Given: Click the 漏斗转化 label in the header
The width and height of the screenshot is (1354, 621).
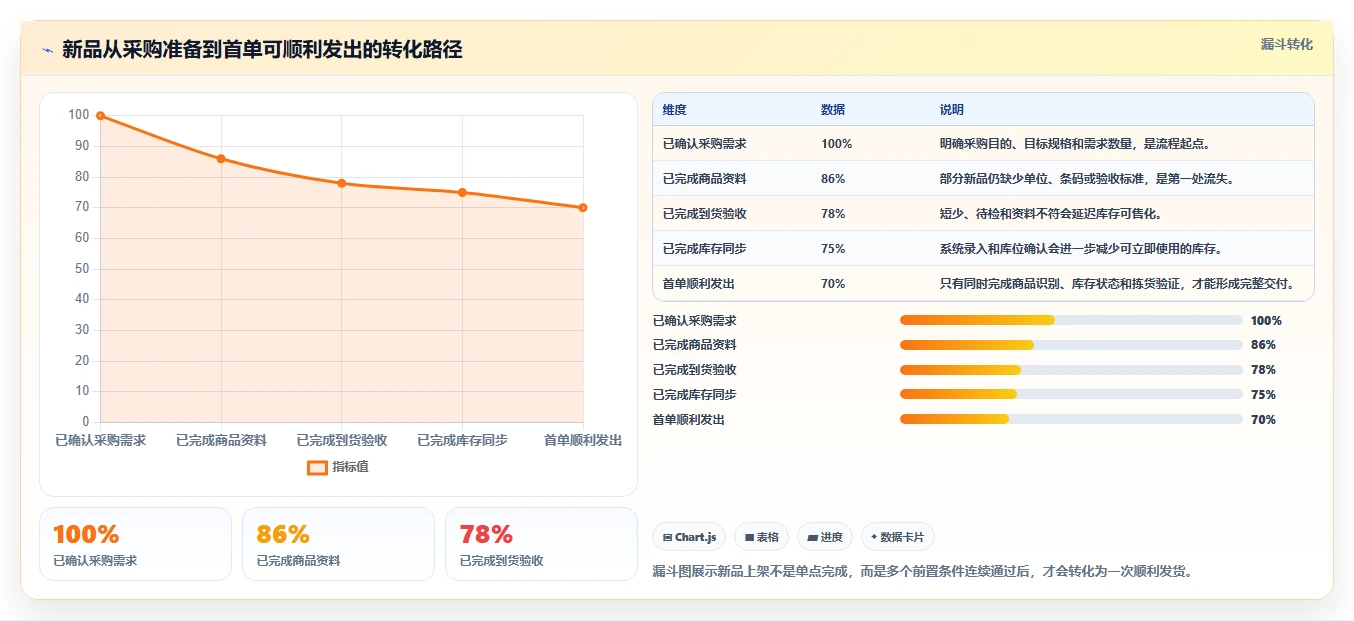Looking at the screenshot, I should pos(1286,45).
